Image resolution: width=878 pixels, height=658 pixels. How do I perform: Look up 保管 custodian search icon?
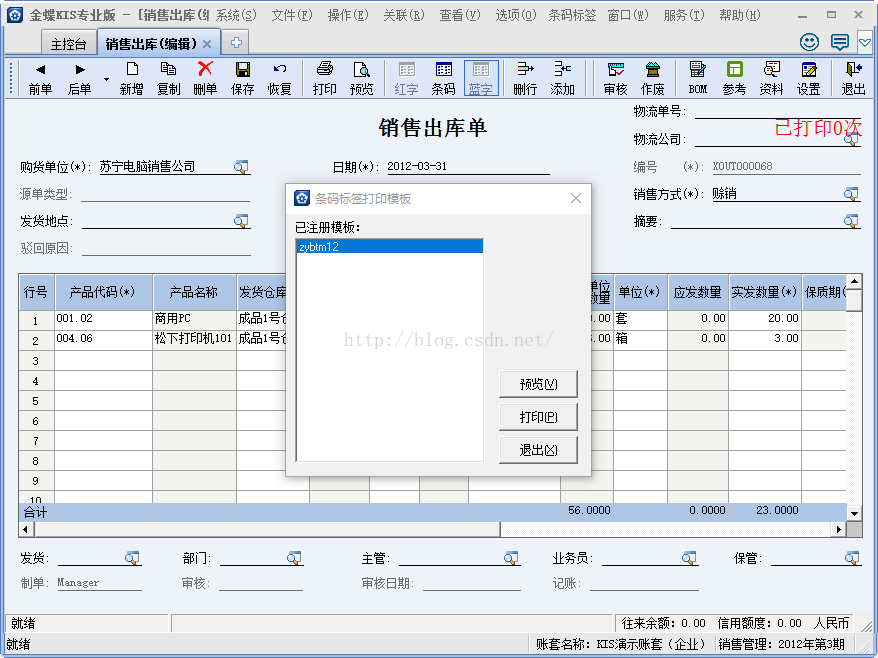[852, 558]
